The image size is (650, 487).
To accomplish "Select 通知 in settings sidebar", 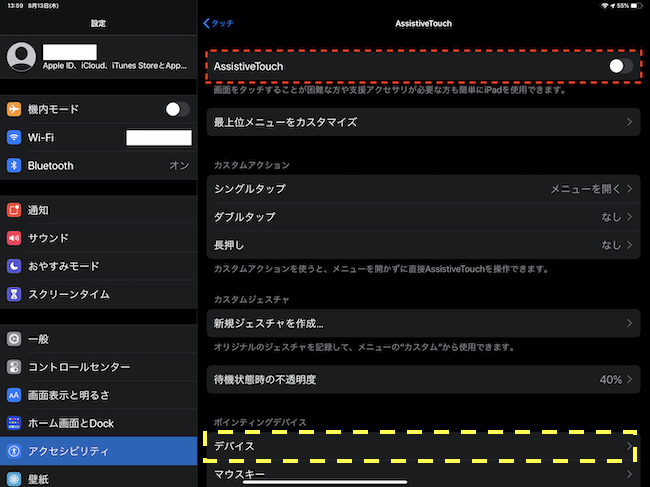I will tap(99, 210).
